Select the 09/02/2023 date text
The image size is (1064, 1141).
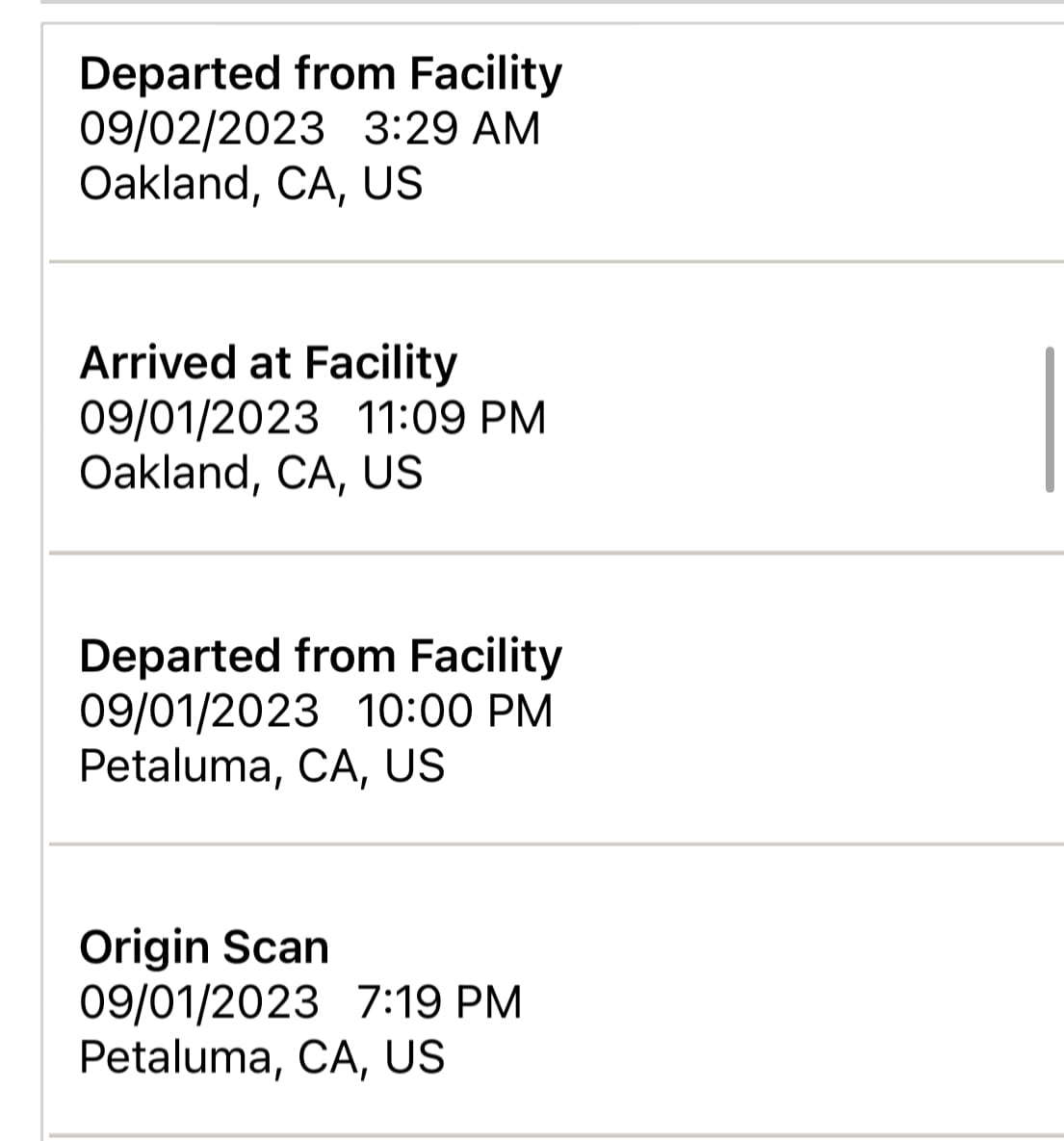pos(202,129)
